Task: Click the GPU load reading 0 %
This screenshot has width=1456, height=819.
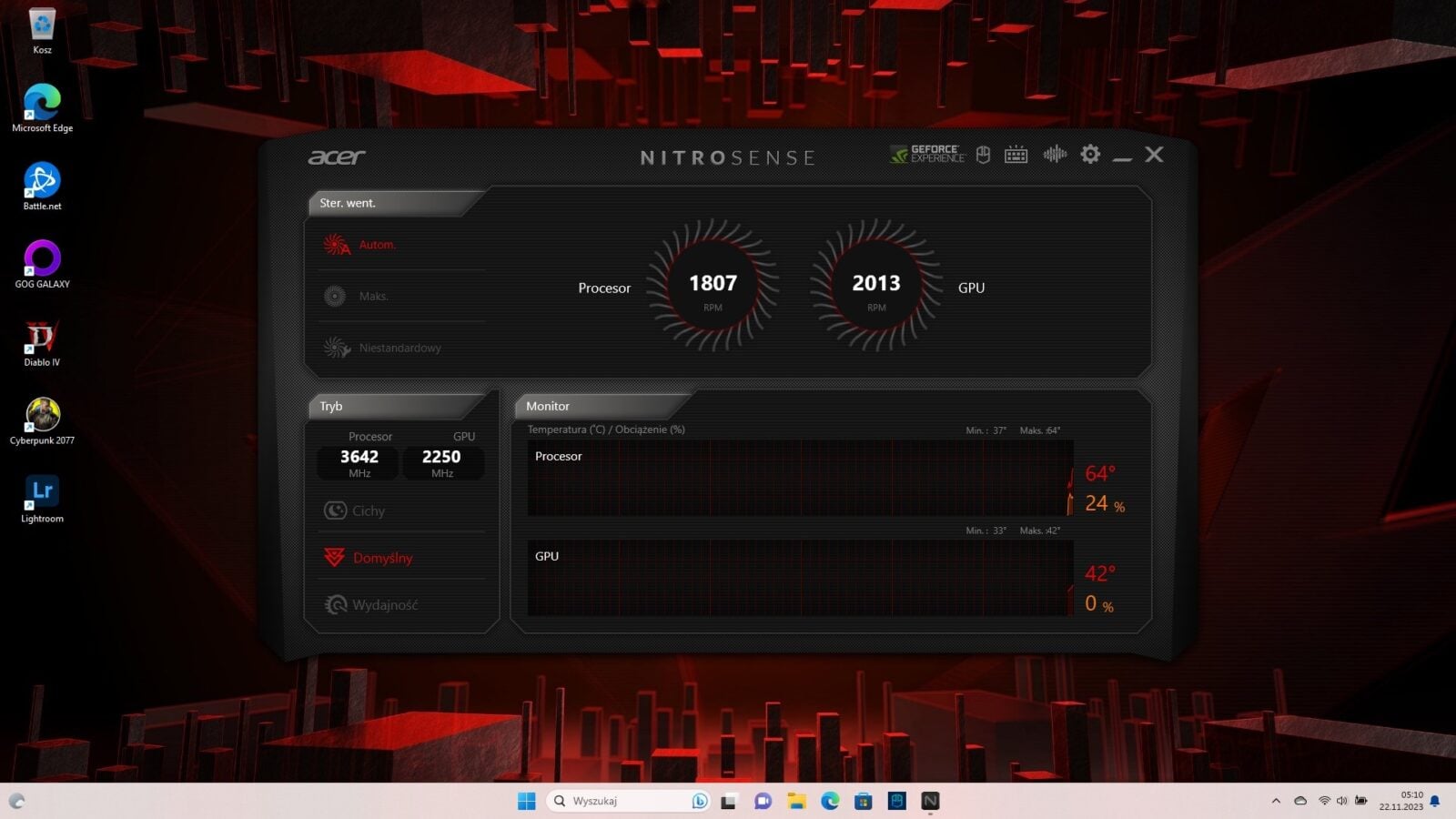Action: point(1099,603)
